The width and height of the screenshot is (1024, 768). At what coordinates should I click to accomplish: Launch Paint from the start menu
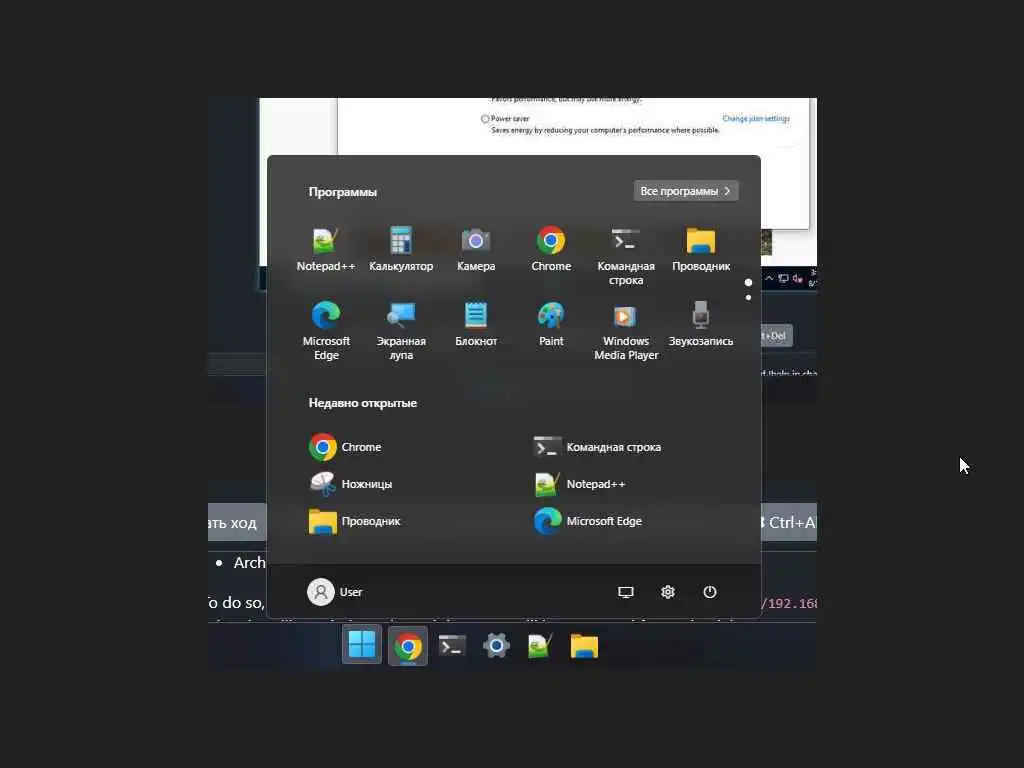tap(551, 325)
